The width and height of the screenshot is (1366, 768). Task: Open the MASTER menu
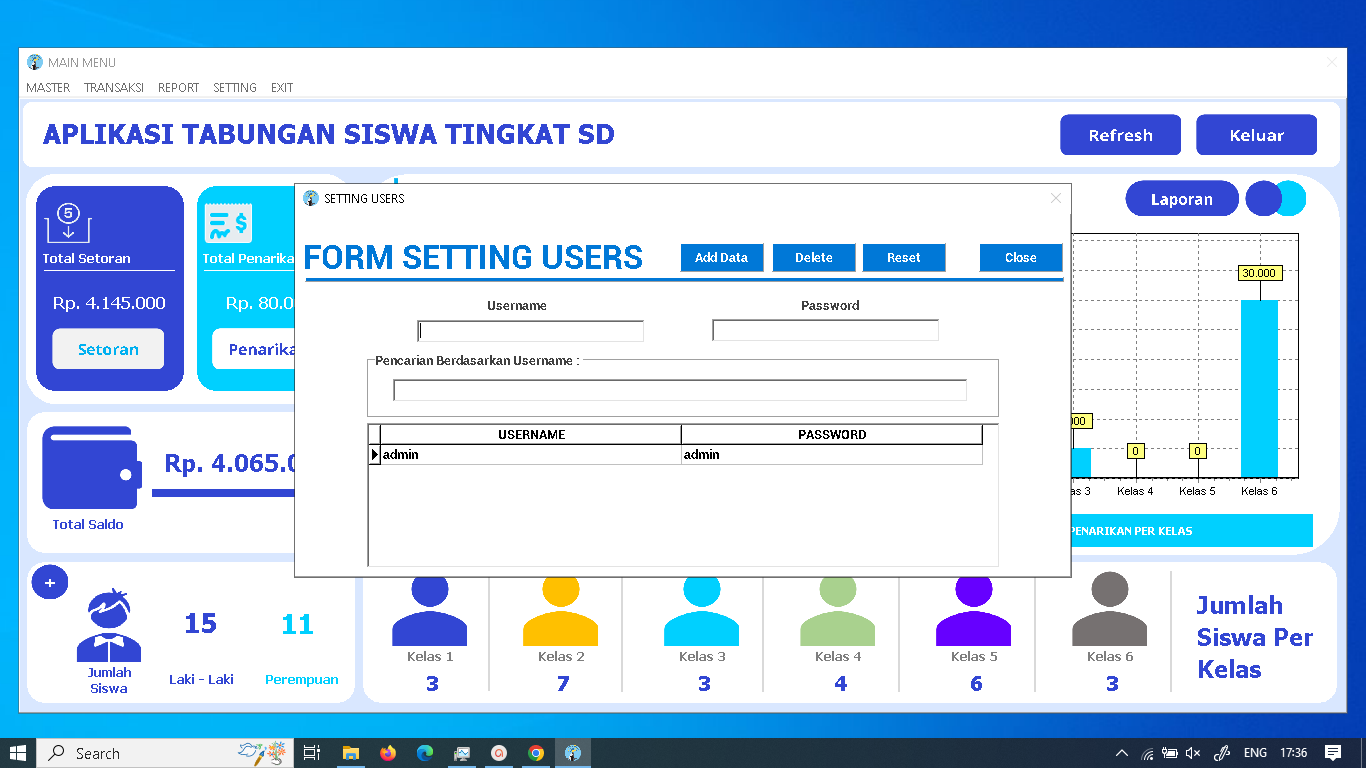coord(47,88)
